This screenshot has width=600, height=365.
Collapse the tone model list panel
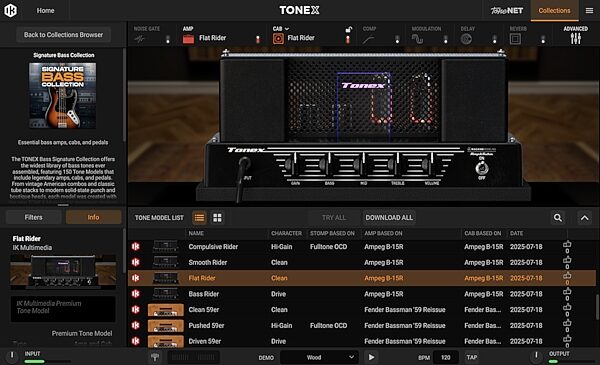pyautogui.click(x=584, y=218)
